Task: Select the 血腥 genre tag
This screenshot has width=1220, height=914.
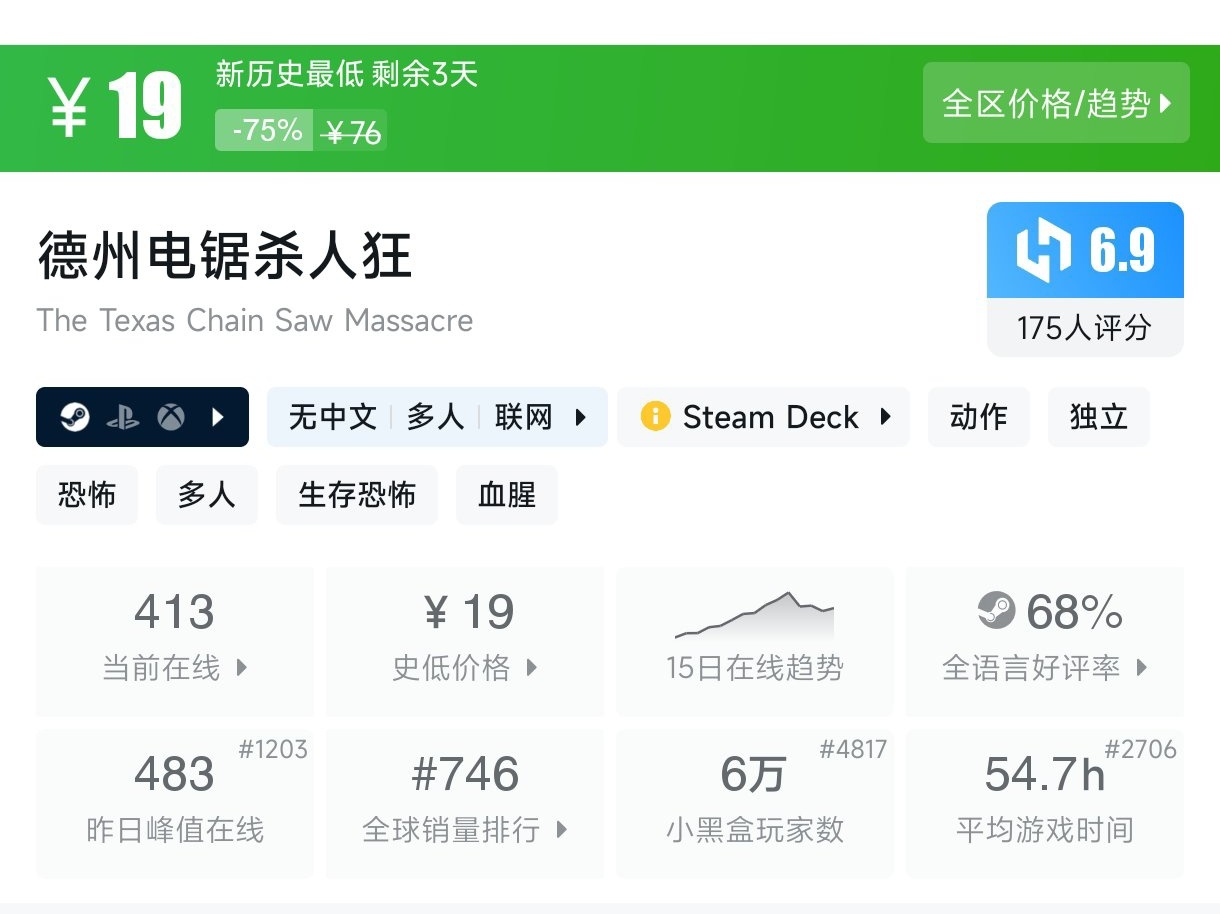Action: [507, 495]
